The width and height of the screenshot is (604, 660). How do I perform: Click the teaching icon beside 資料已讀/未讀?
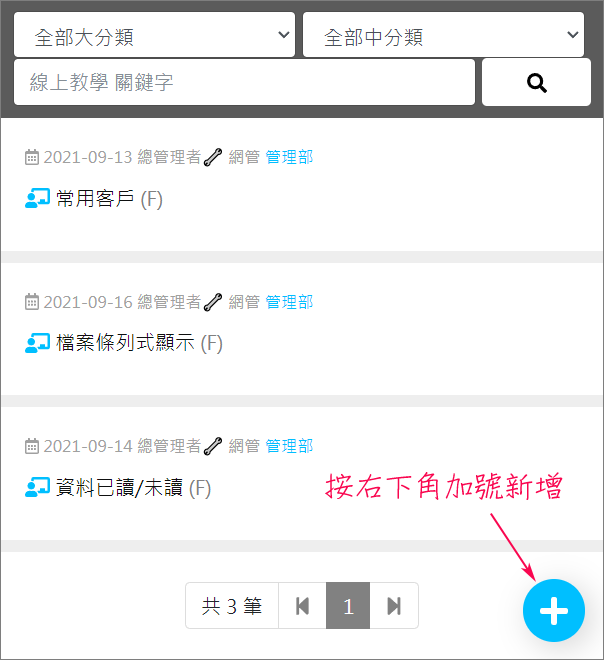pos(37,487)
